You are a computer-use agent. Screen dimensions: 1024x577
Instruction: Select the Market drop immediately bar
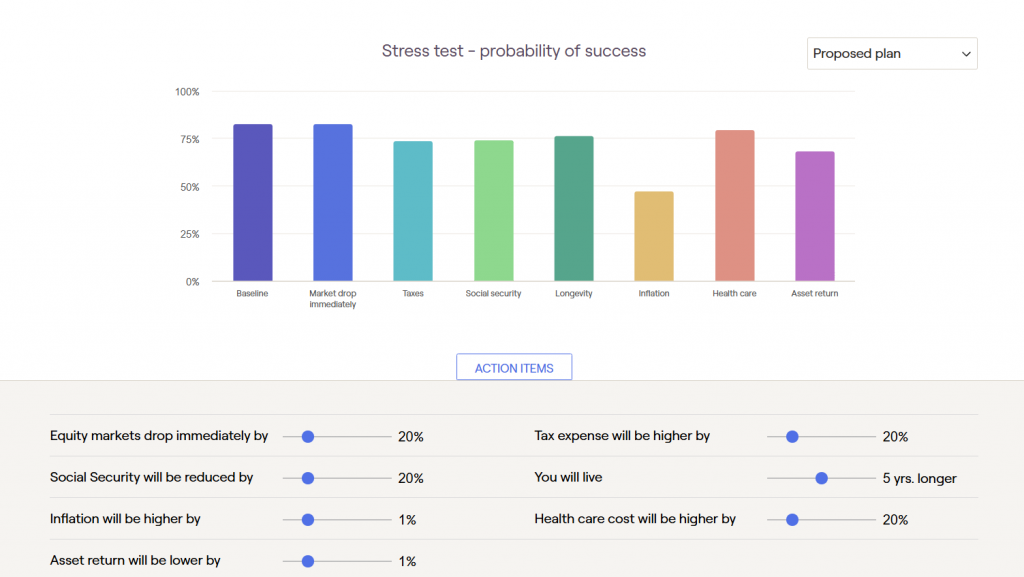point(333,203)
